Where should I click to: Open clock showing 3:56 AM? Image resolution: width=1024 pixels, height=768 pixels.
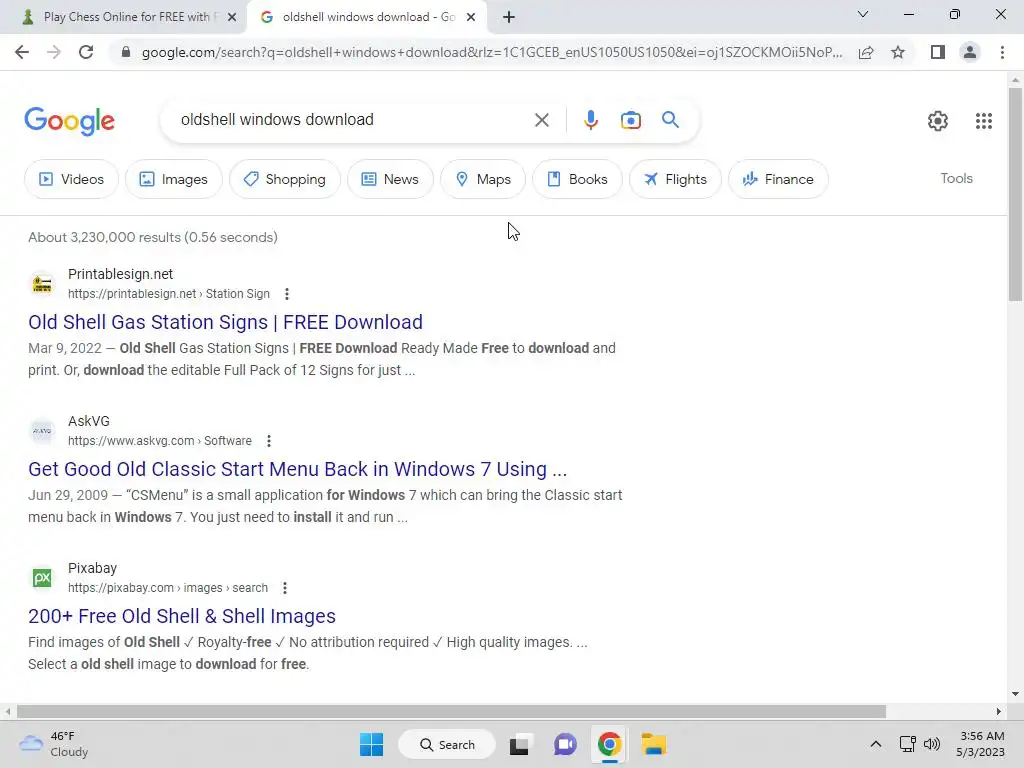980,744
